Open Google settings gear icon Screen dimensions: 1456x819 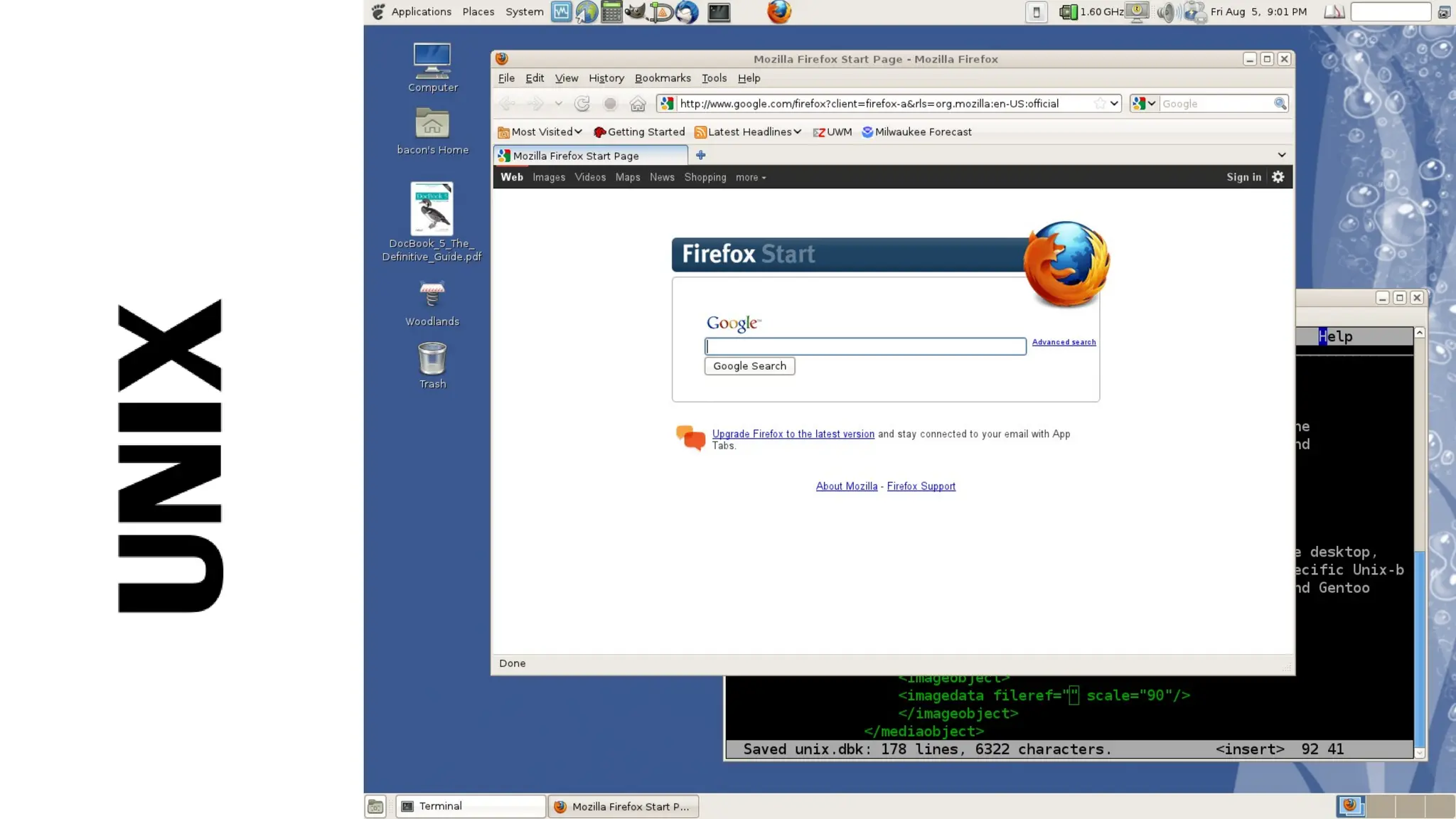point(1278,177)
